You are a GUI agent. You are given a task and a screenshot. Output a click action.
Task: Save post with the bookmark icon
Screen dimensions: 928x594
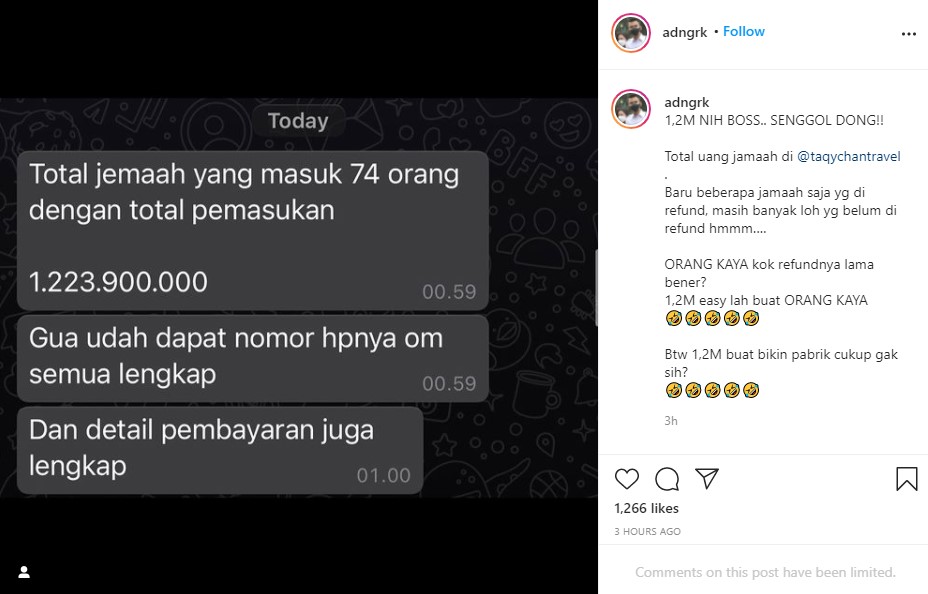[x=906, y=479]
